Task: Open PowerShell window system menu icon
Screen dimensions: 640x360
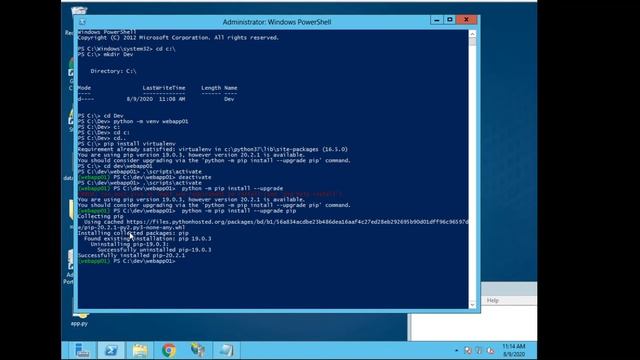Action: 82,22
